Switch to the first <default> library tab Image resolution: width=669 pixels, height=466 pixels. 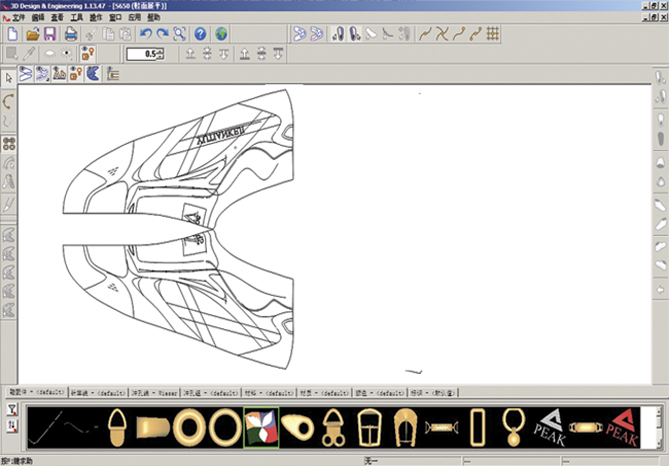pos(37,392)
